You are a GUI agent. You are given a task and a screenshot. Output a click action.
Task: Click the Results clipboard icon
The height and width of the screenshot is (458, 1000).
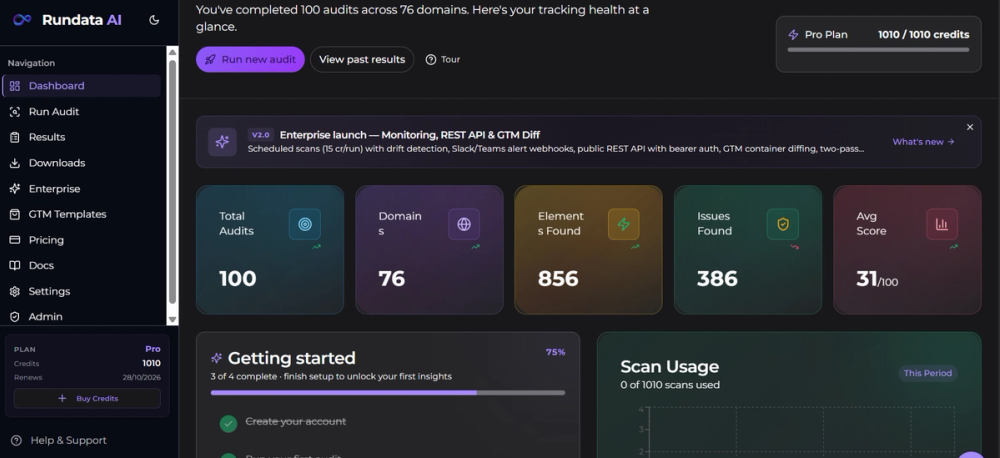click(15, 137)
